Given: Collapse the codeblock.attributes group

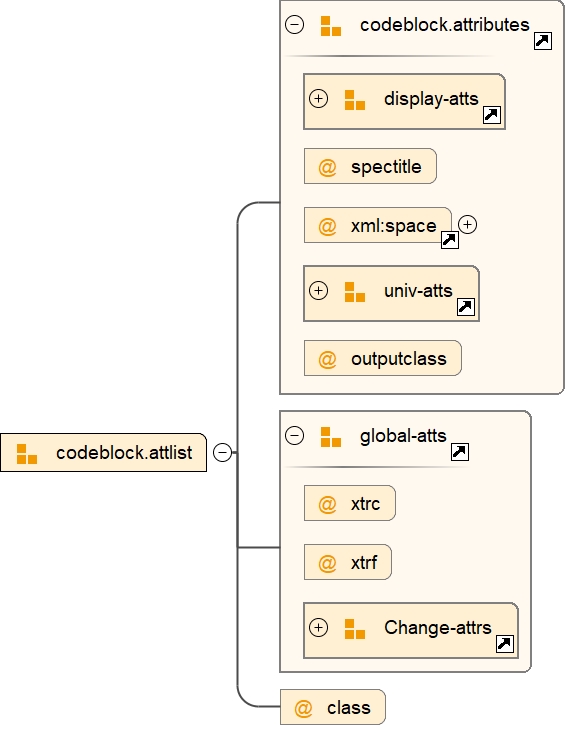Looking at the screenshot, I should click(294, 24).
